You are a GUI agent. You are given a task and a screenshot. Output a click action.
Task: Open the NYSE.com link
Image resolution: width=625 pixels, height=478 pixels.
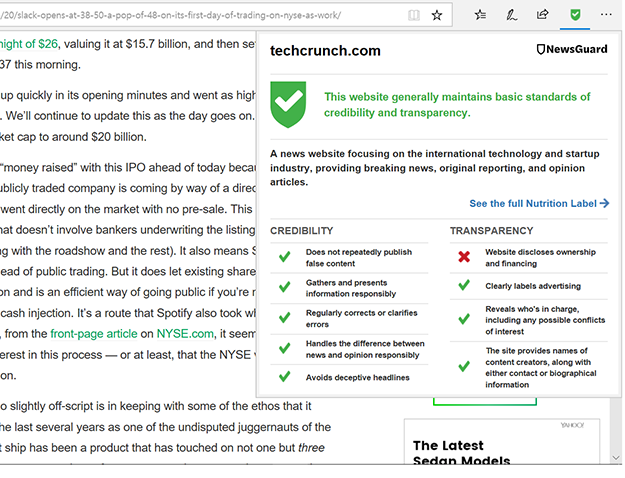[185, 333]
